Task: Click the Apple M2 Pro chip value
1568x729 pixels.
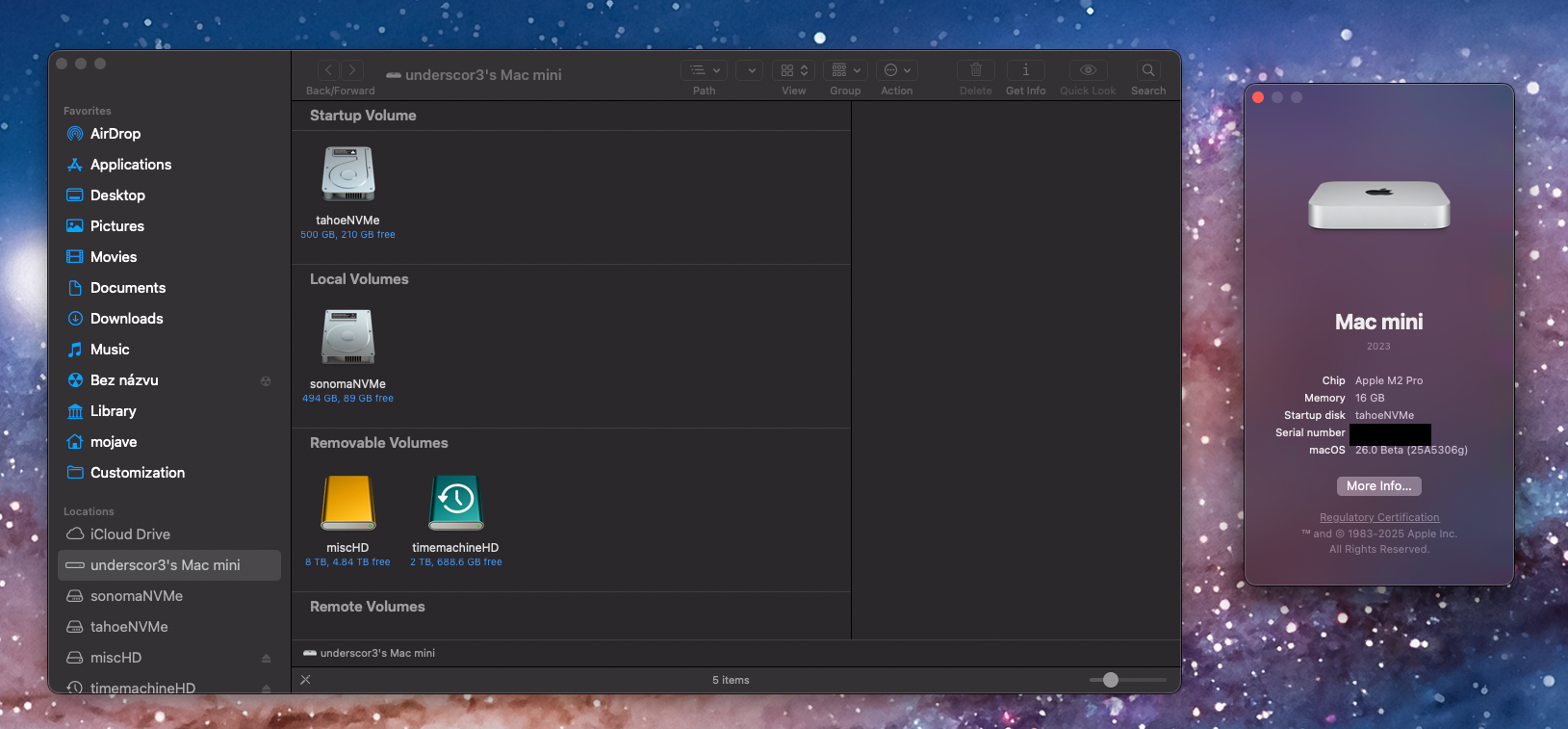Action: pos(1389,380)
